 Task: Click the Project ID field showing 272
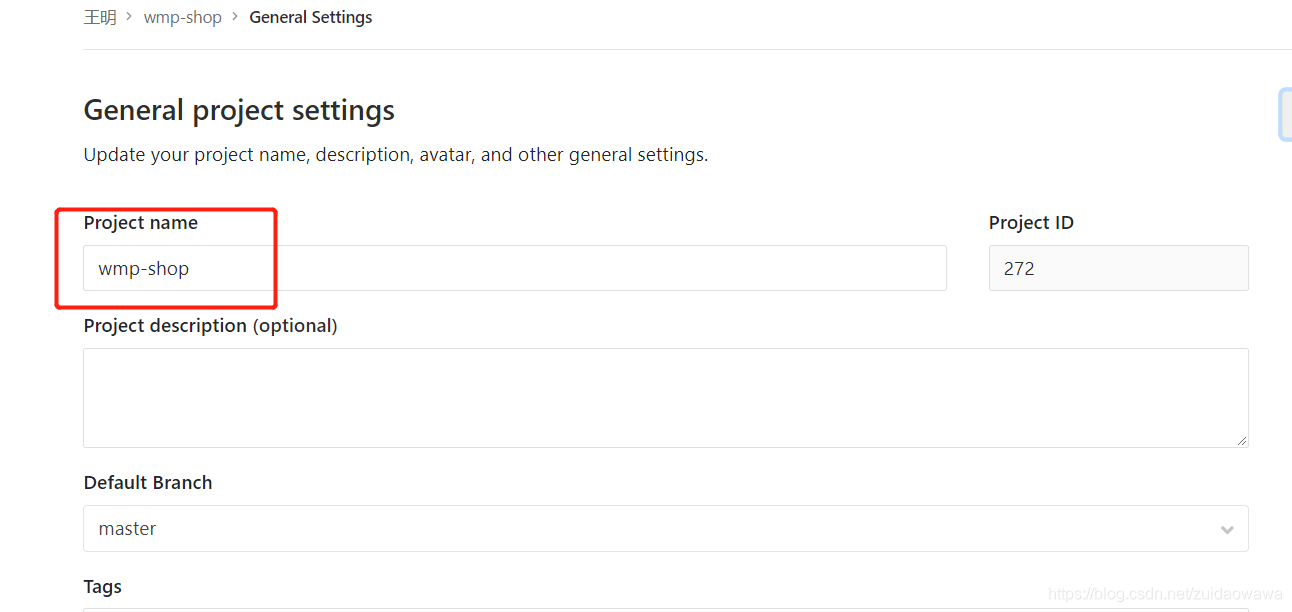(x=1119, y=268)
